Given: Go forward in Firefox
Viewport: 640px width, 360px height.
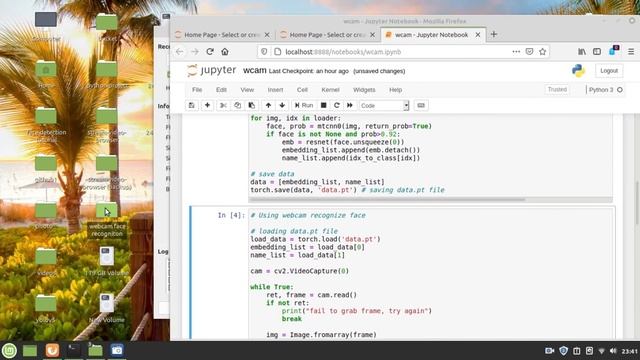Looking at the screenshot, I should click(195, 52).
